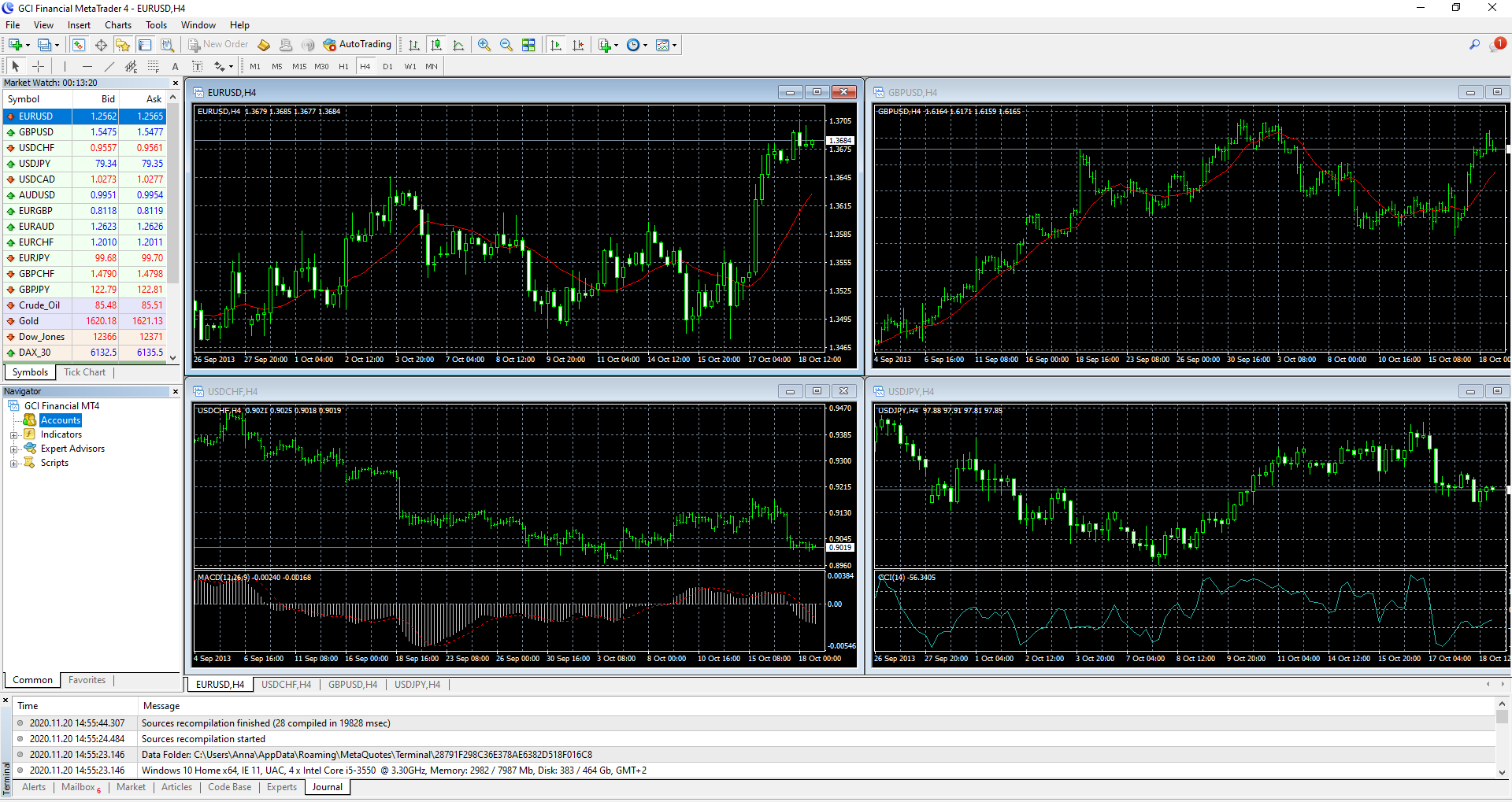Open the Profiles dropdown arrow
The width and height of the screenshot is (1512, 802).
click(x=57, y=46)
